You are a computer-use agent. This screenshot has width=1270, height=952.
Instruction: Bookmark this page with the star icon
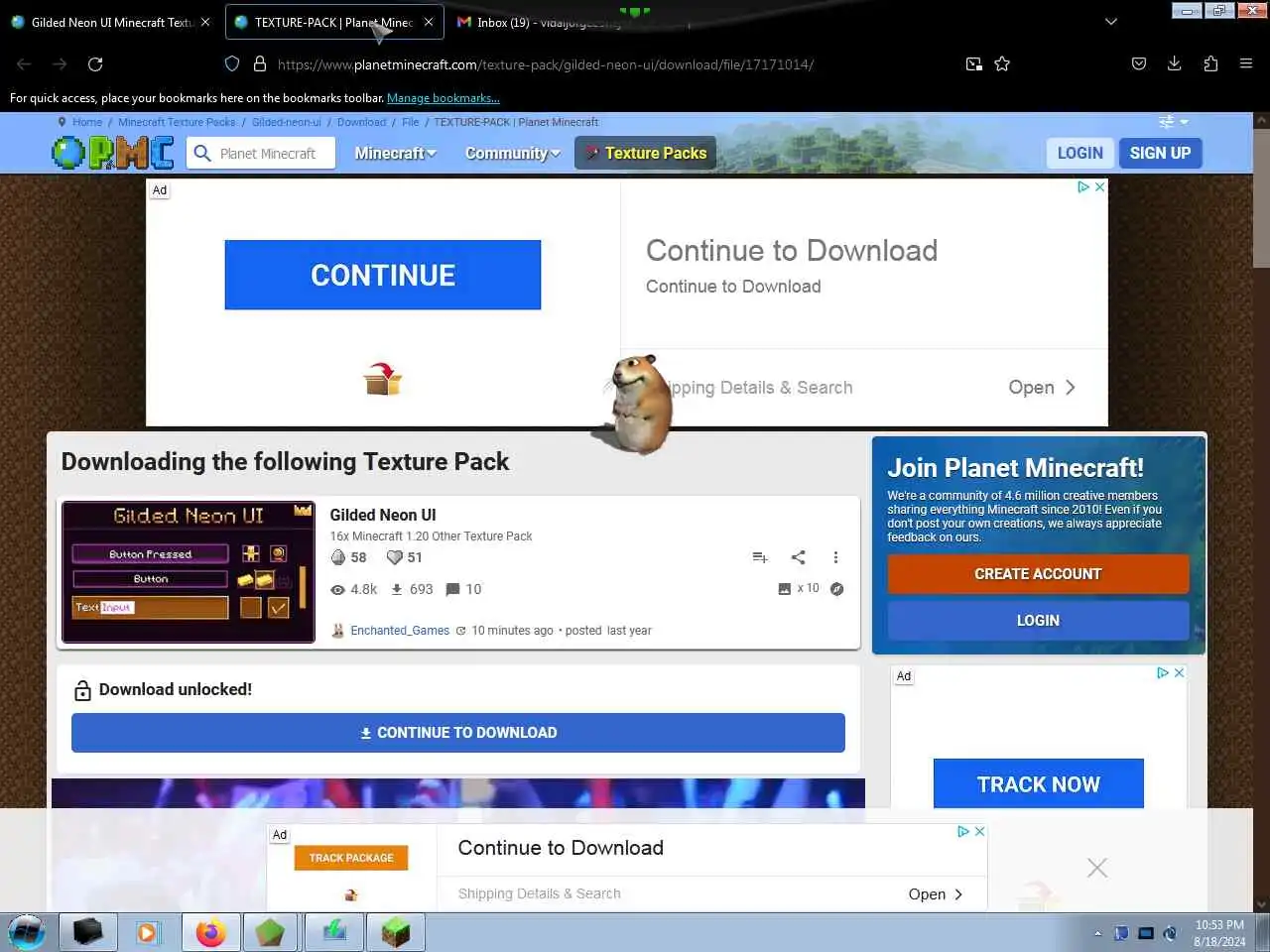click(1002, 63)
